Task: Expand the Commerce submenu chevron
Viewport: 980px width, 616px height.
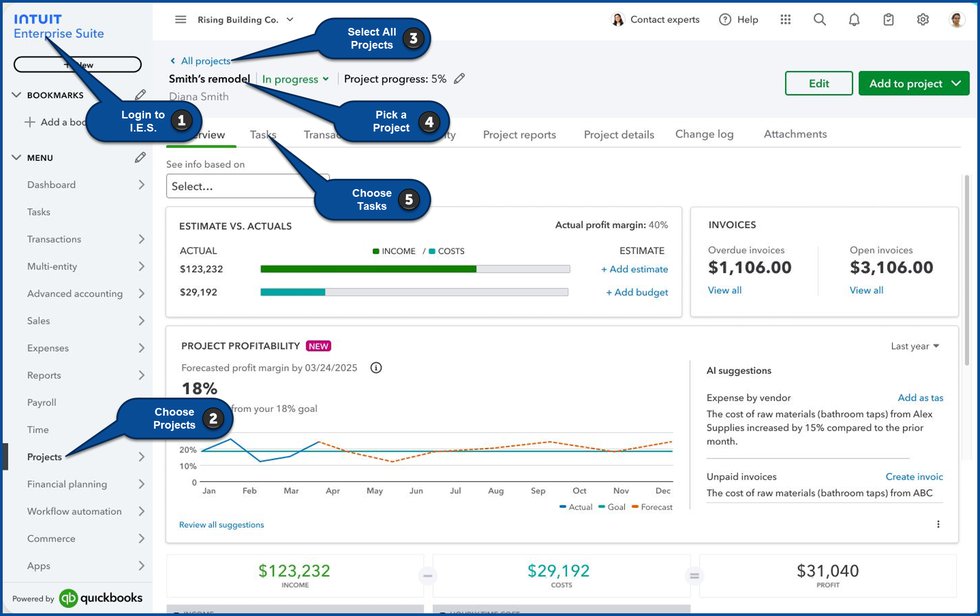Action: [141, 538]
